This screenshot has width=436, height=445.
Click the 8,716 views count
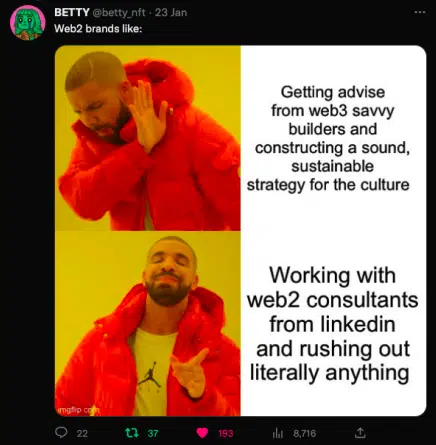pyautogui.click(x=305, y=433)
